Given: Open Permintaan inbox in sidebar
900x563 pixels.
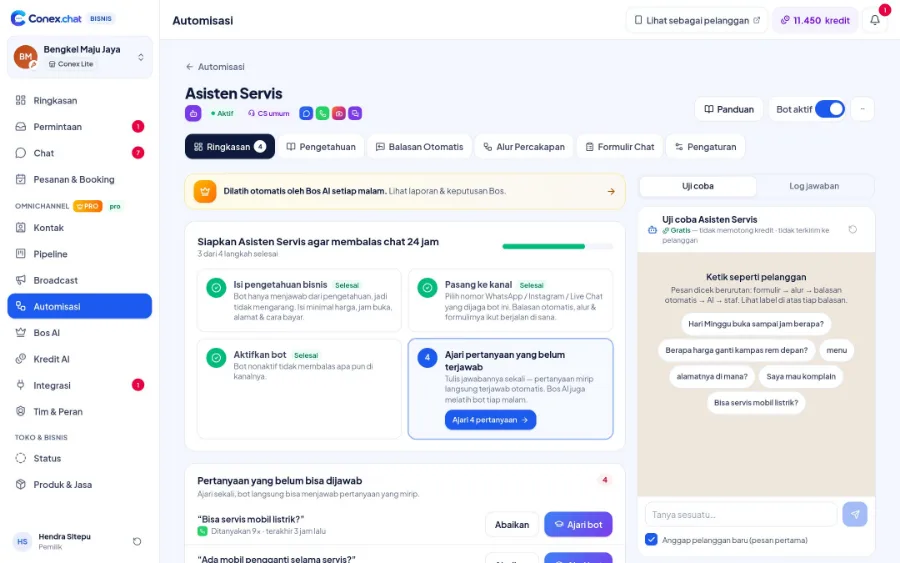Looking at the screenshot, I should [x=79, y=127].
